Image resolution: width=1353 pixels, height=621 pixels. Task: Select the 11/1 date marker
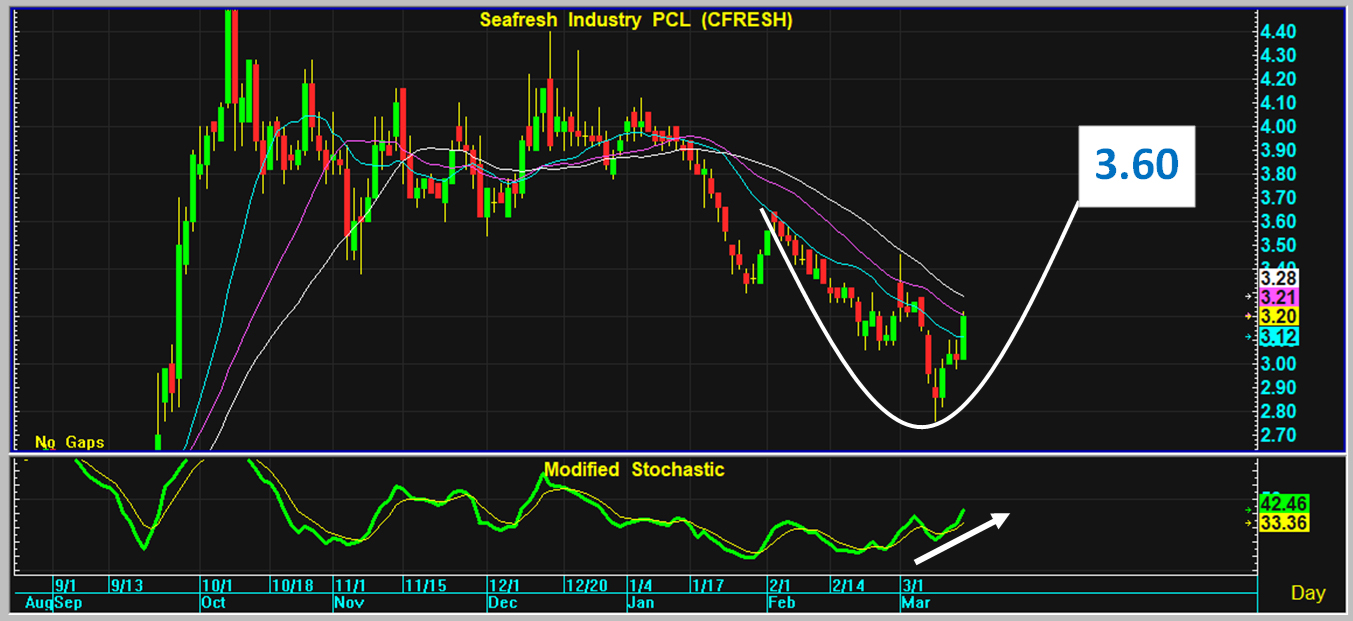[x=349, y=585]
